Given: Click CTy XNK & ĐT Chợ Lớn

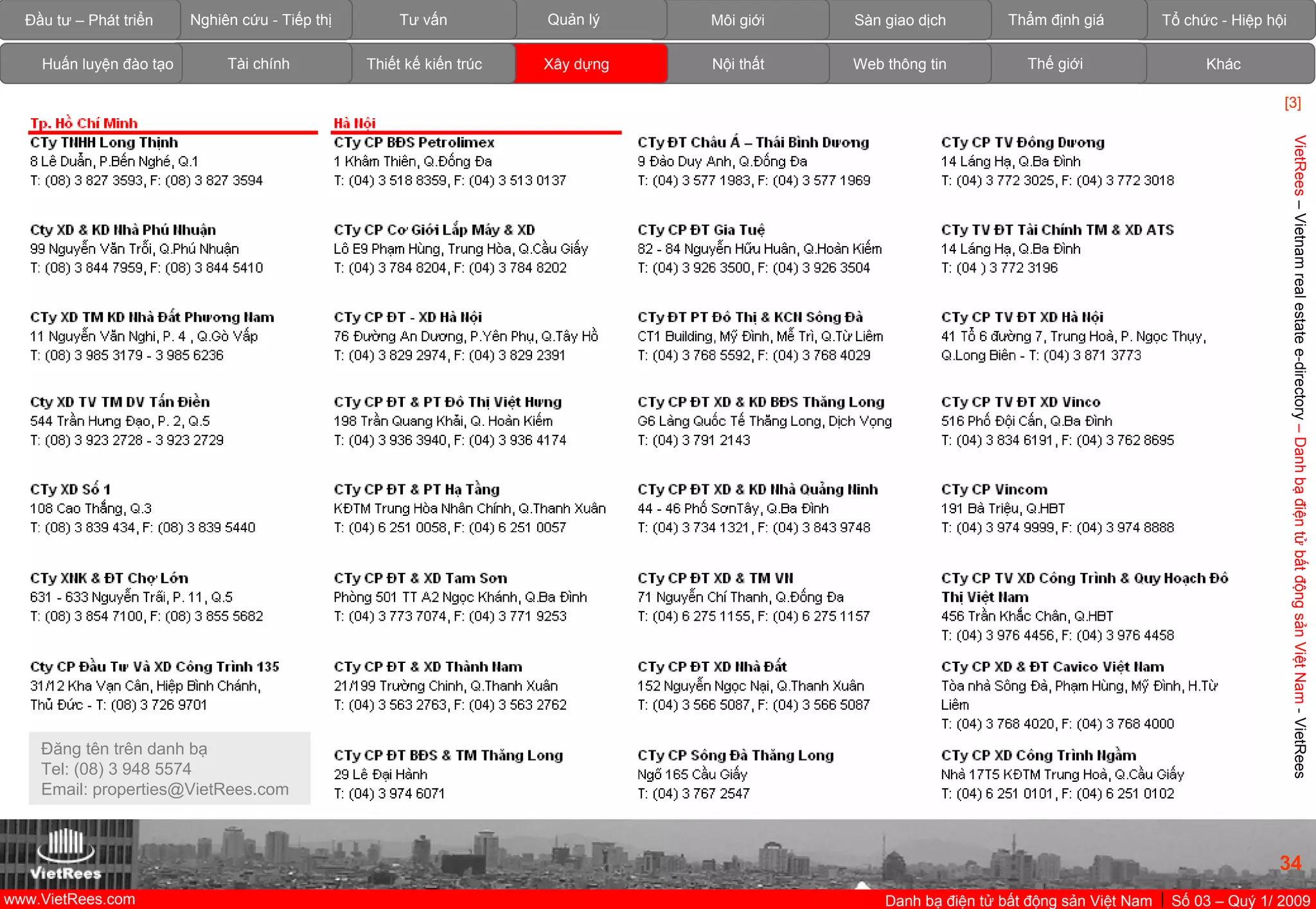Looking at the screenshot, I should coord(109,578).
